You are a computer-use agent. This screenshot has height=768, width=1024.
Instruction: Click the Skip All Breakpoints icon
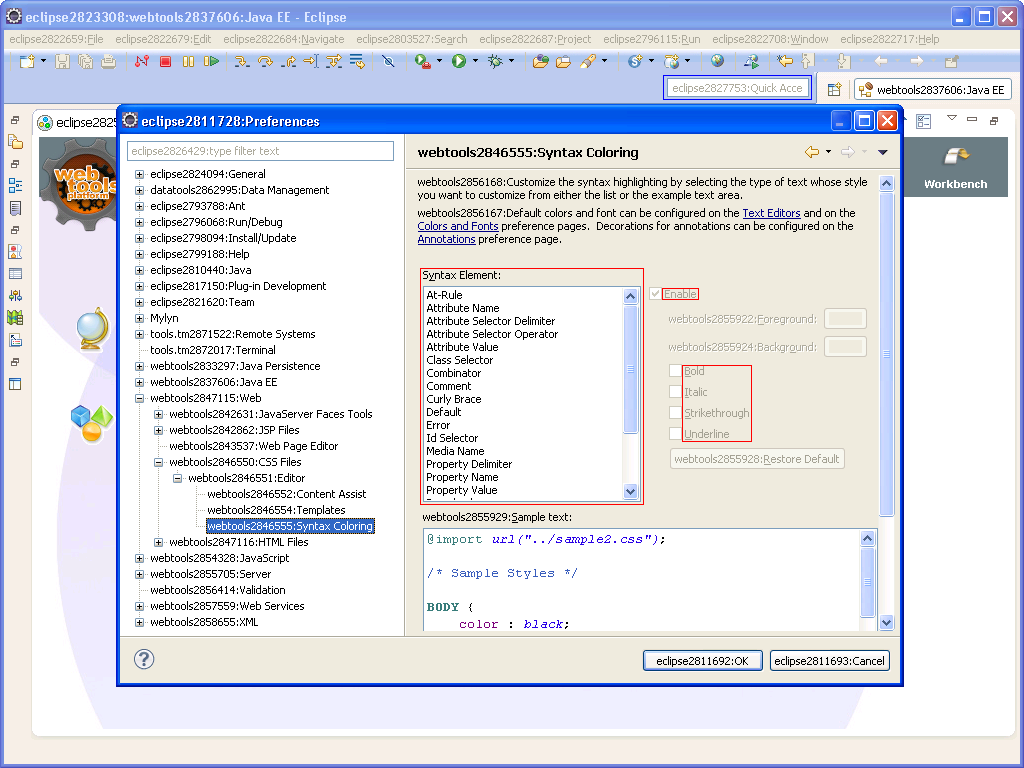point(389,61)
